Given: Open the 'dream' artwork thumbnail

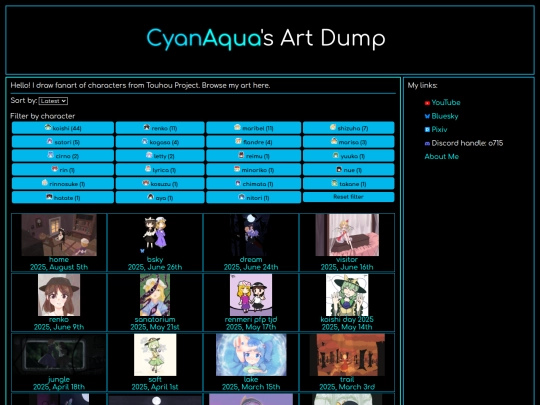Looking at the screenshot, I should pos(251,235).
